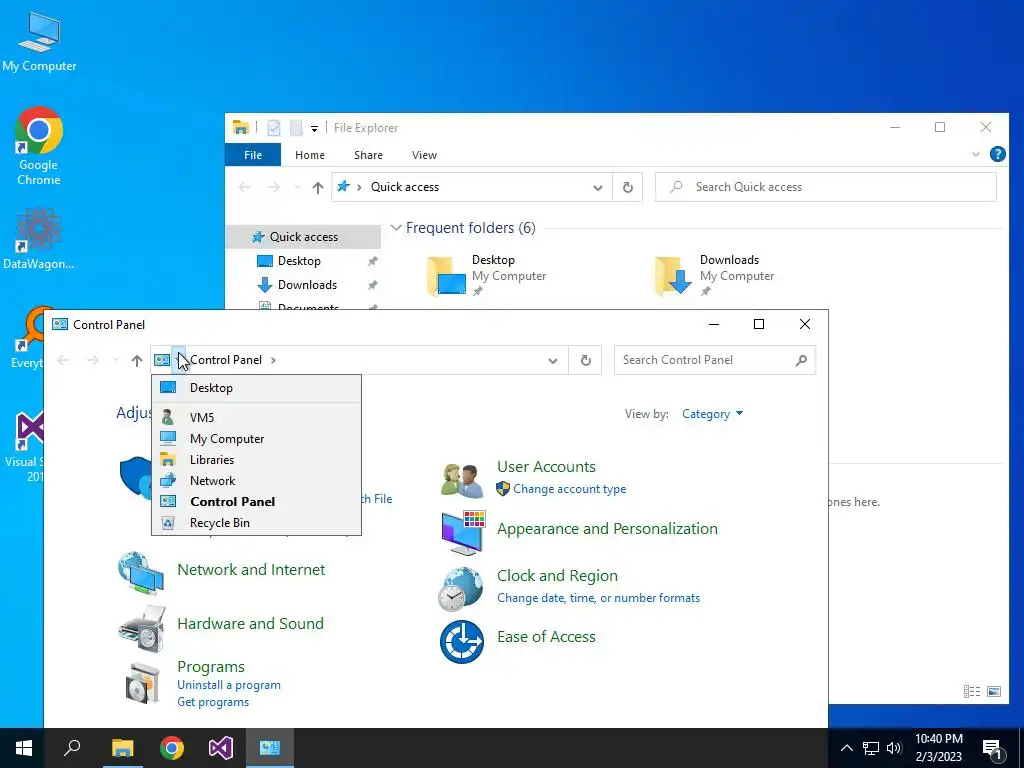Open the notification center icon
1024x768 pixels.
pyautogui.click(x=992, y=749)
